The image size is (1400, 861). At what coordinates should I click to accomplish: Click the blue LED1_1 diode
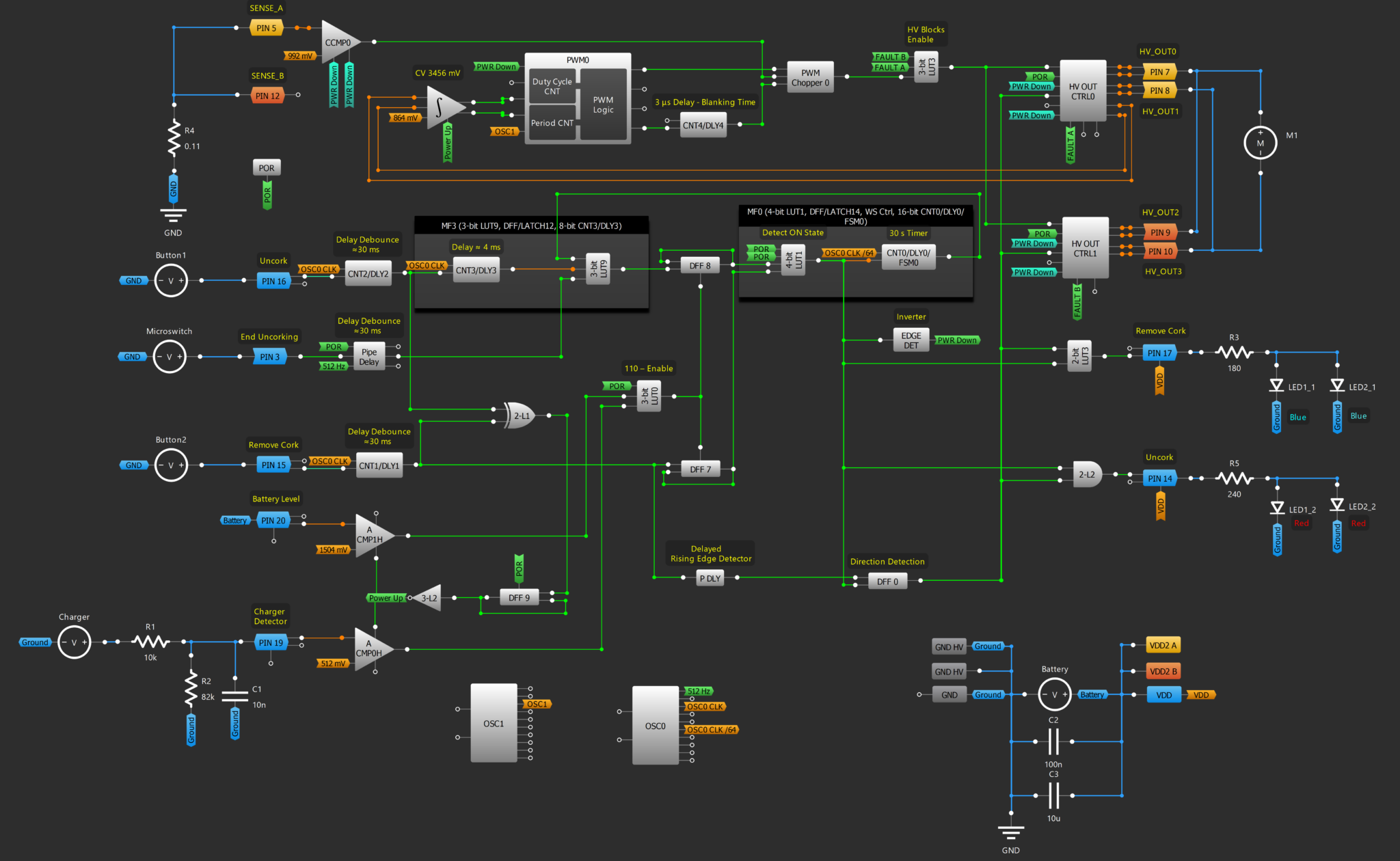click(1276, 386)
